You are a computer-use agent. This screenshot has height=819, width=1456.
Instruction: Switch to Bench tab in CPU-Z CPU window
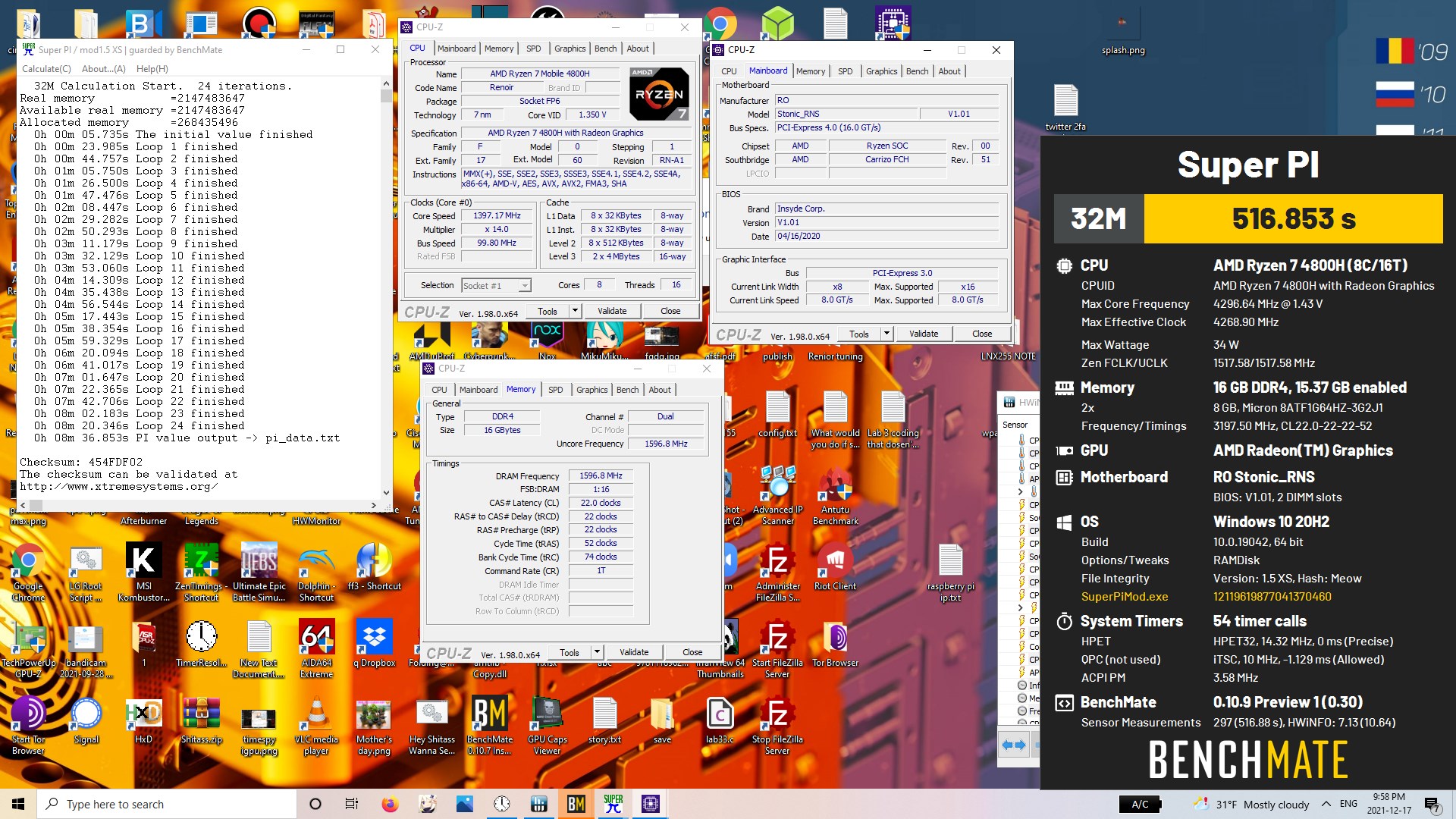[605, 49]
